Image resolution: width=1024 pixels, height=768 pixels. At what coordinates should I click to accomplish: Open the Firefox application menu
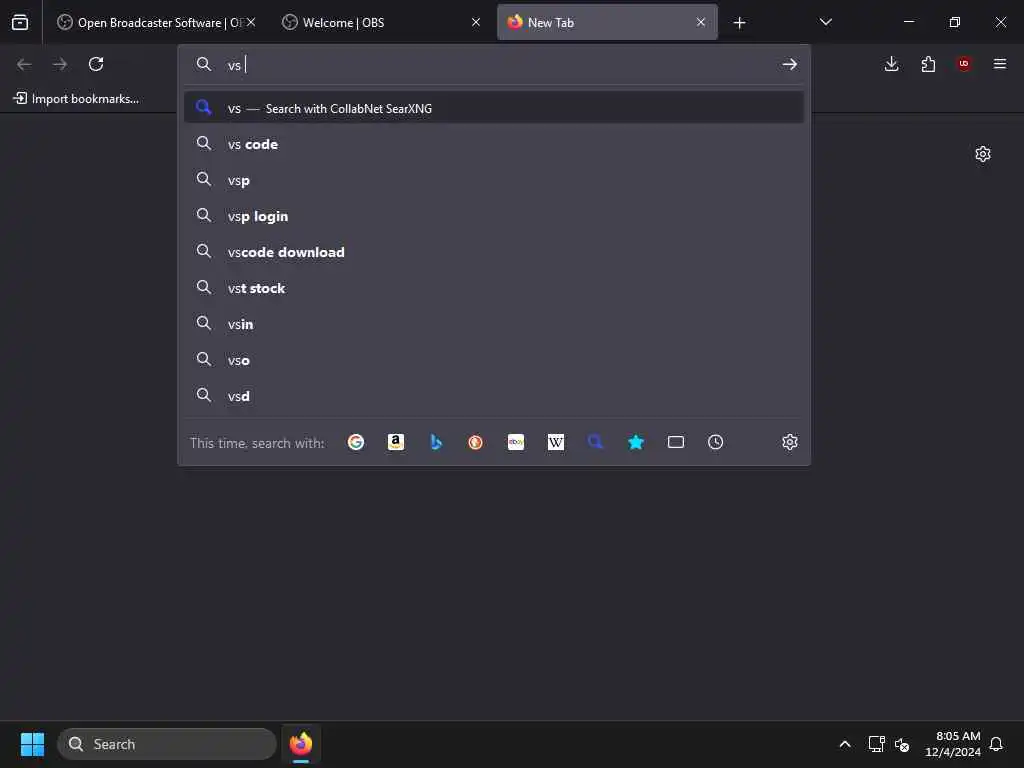coord(1000,64)
